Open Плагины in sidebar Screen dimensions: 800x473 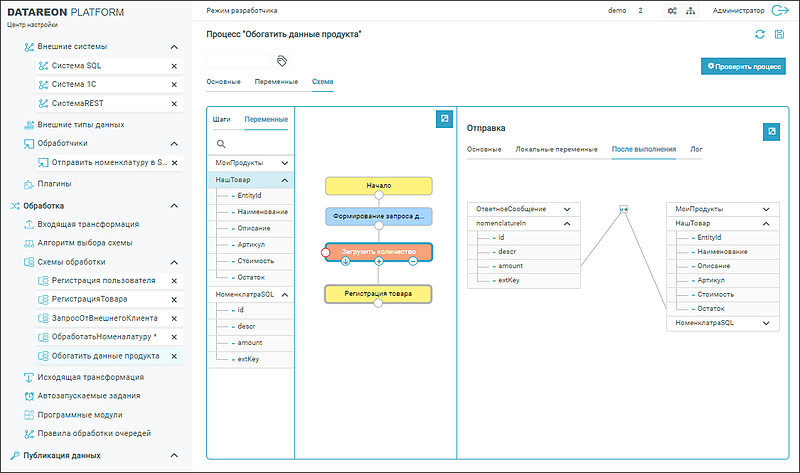(x=54, y=184)
